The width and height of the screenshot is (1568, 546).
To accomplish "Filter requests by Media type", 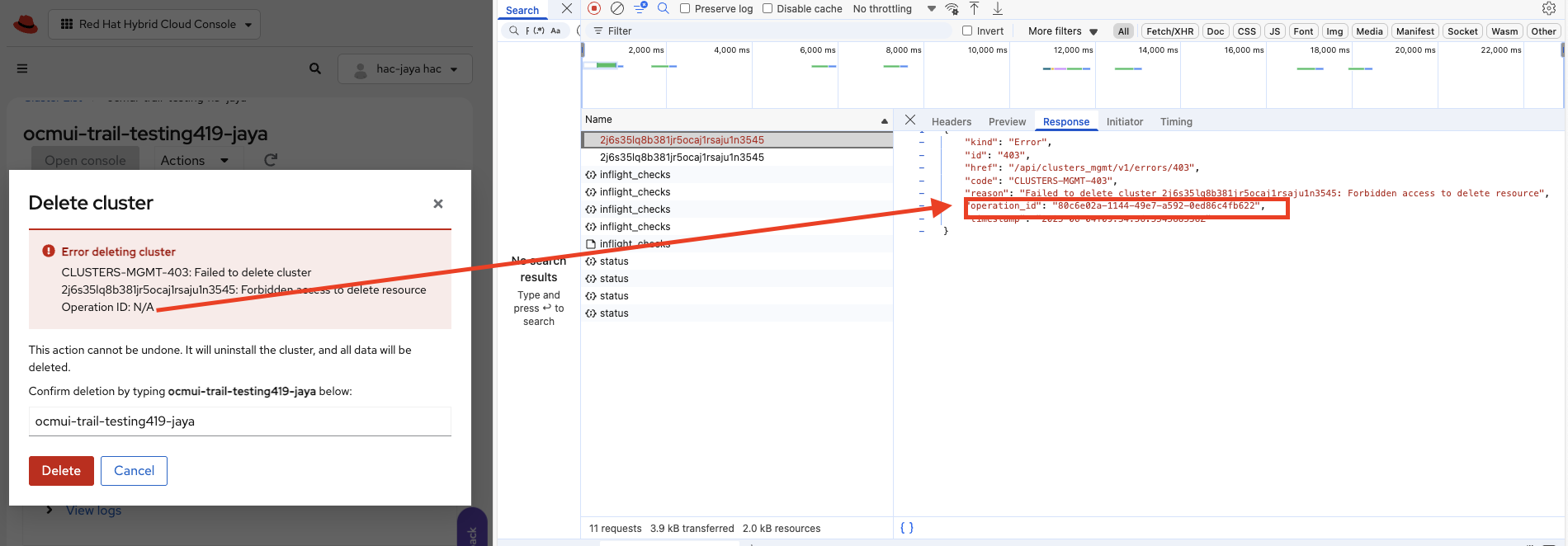I will (1369, 31).
